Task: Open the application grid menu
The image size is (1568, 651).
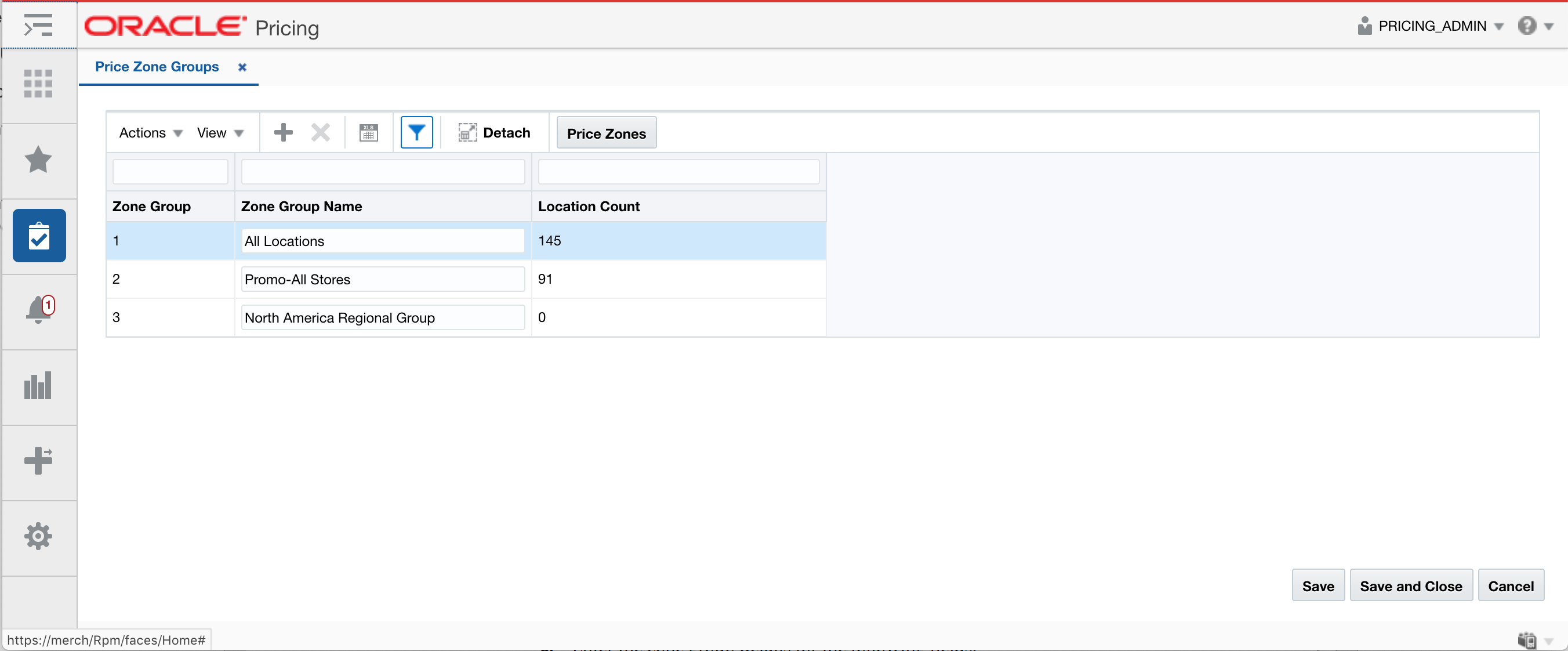Action: pos(38,84)
